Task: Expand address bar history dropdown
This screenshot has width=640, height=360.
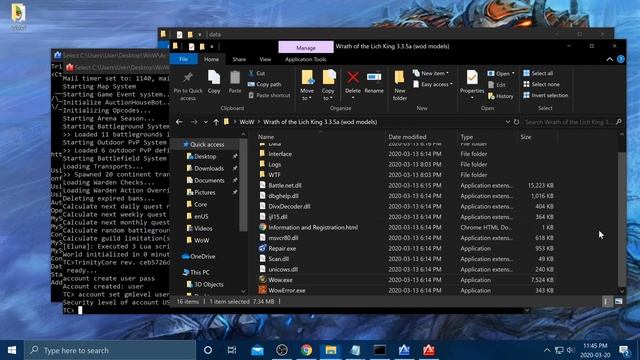Action: tap(507, 122)
